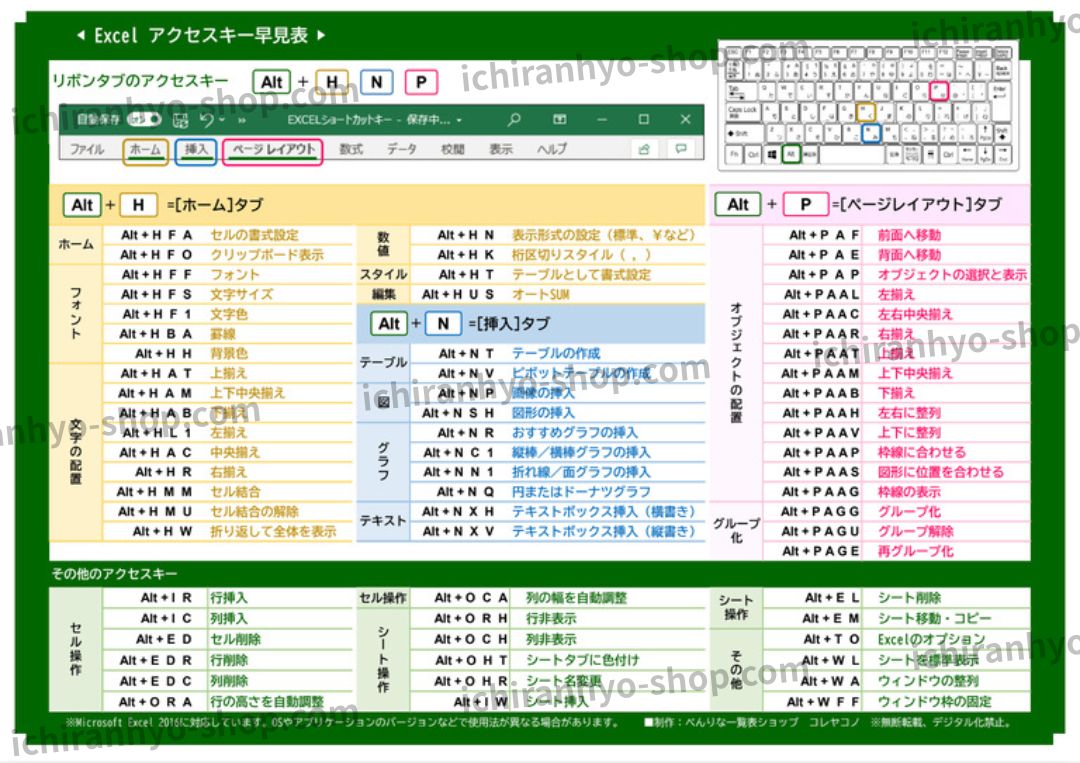Select the 挿入 ribbon tab
Screen dimensions: 1080x763
(x=196, y=150)
